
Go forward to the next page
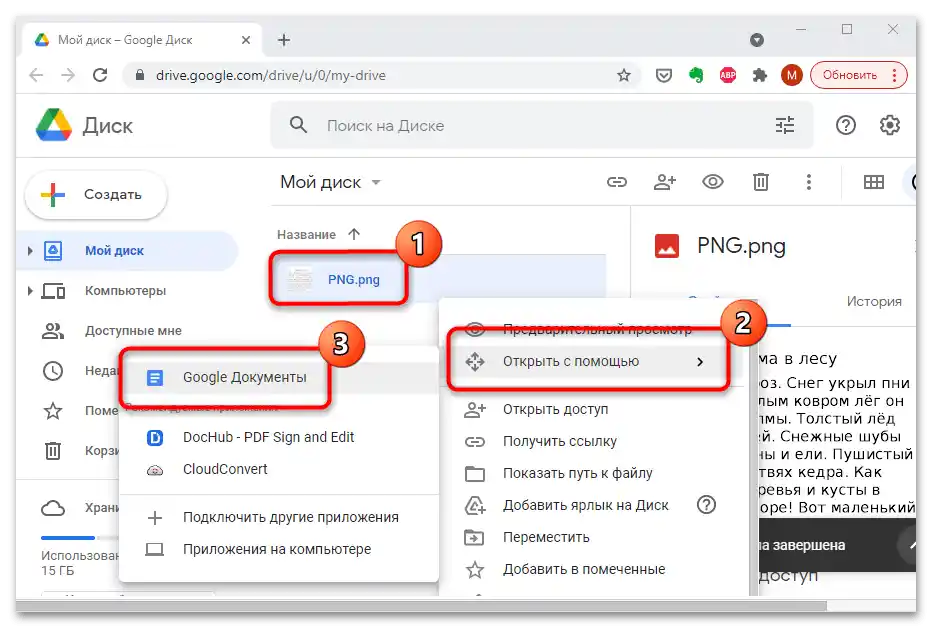68,75
